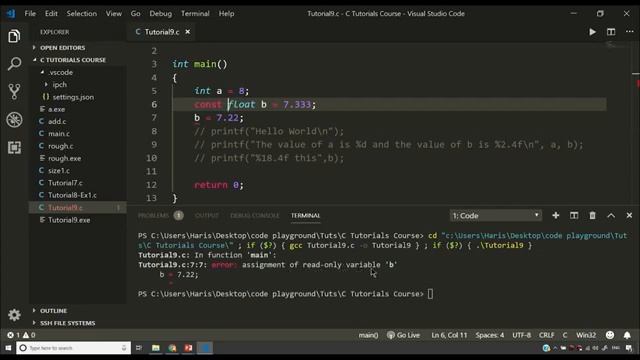Open the Debug view in activity bar
This screenshot has width=640, height=360.
coord(14,120)
